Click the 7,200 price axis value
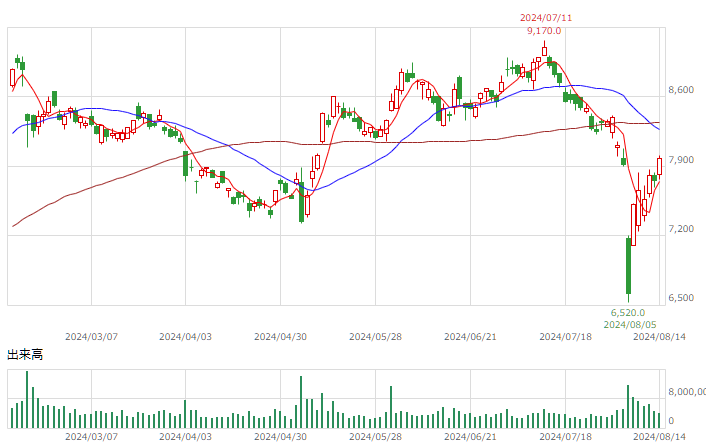This screenshot has height=446, width=706. point(681,229)
